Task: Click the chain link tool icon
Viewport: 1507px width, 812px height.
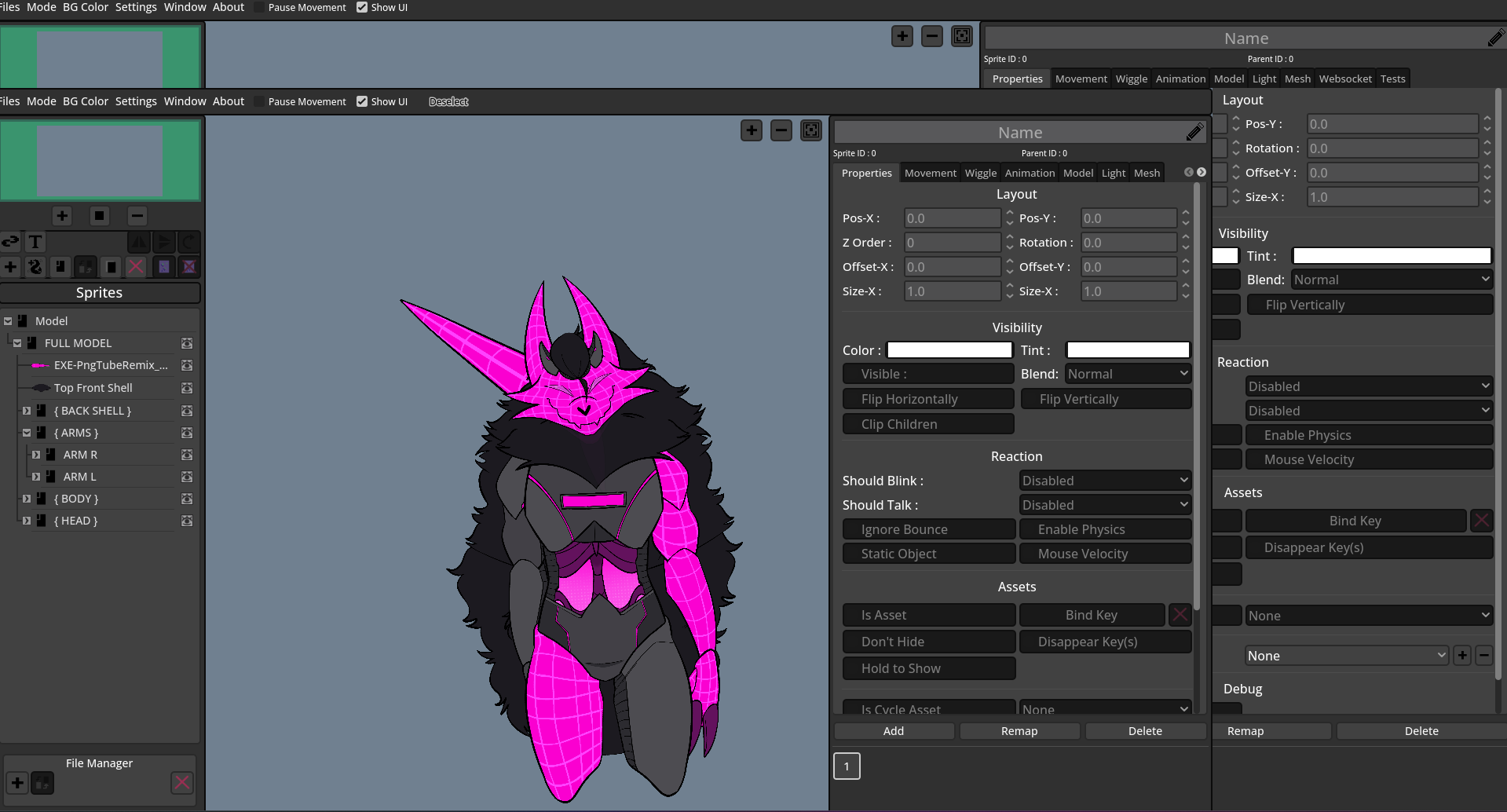Action: pyautogui.click(x=10, y=242)
